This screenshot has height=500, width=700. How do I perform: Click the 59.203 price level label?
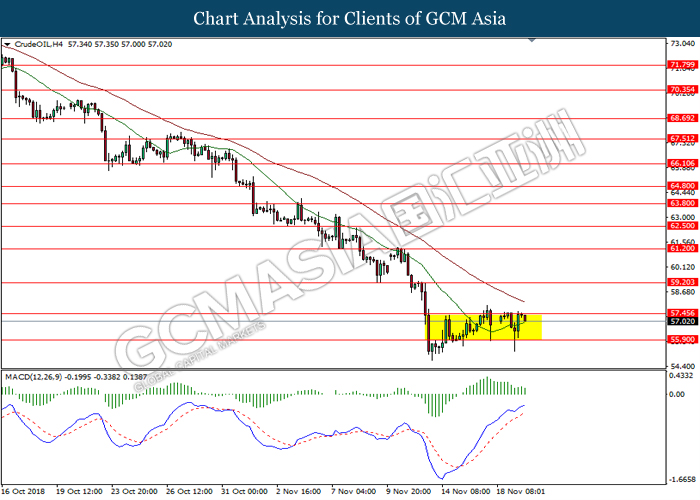click(682, 282)
